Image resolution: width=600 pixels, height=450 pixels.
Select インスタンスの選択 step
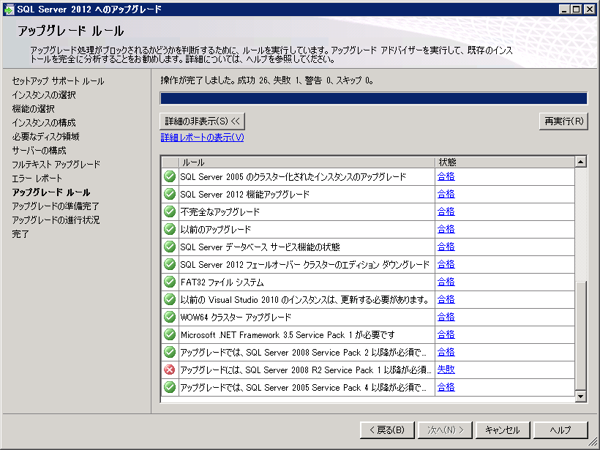click(x=44, y=95)
